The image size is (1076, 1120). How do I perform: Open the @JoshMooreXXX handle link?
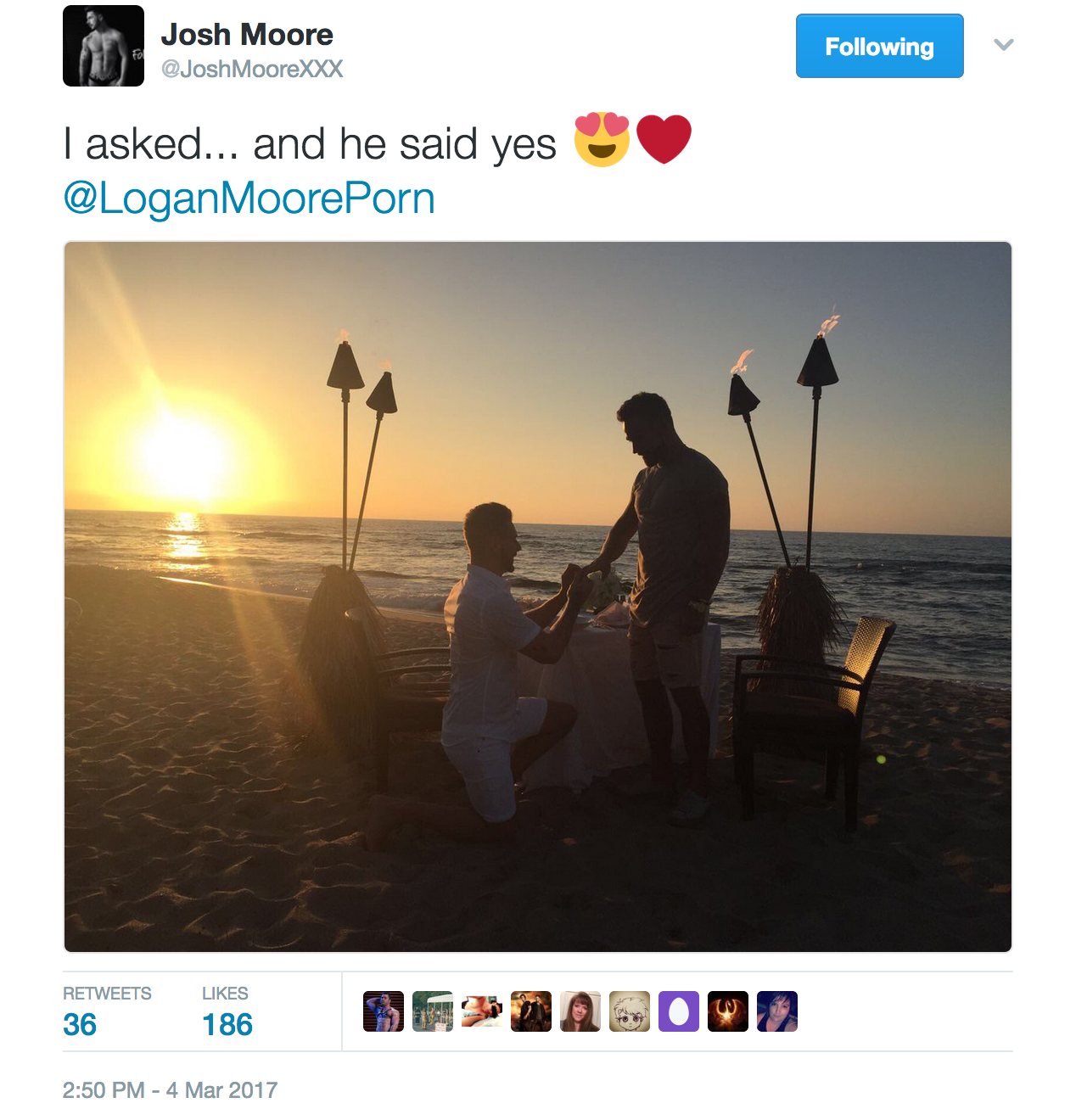pos(252,70)
